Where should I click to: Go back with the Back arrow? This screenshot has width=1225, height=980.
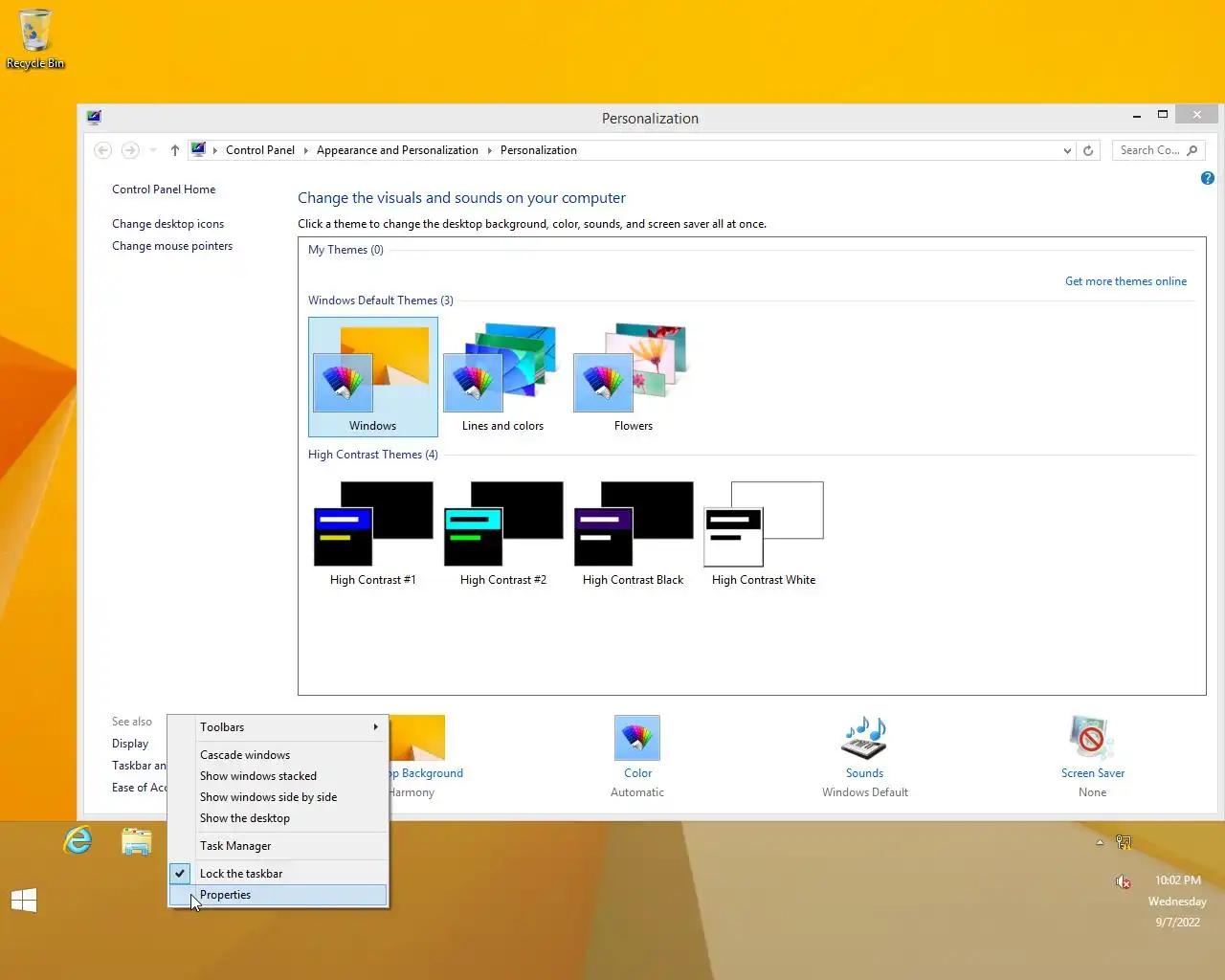(x=103, y=150)
